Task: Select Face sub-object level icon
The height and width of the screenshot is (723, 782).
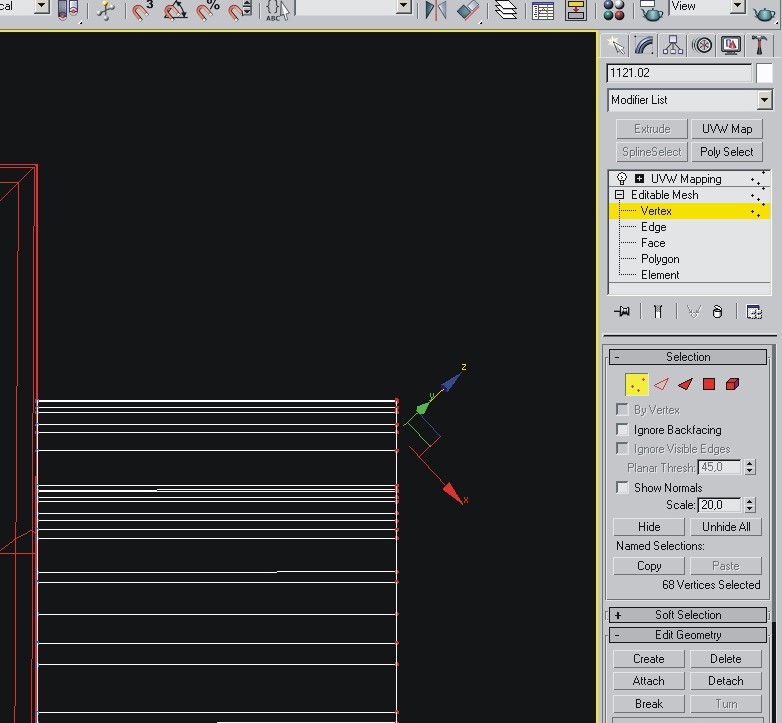Action: [x=685, y=384]
